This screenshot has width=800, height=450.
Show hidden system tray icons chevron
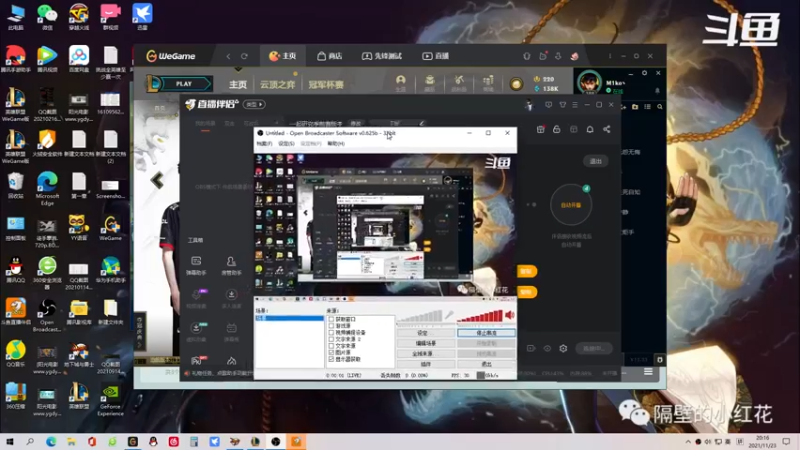687,442
